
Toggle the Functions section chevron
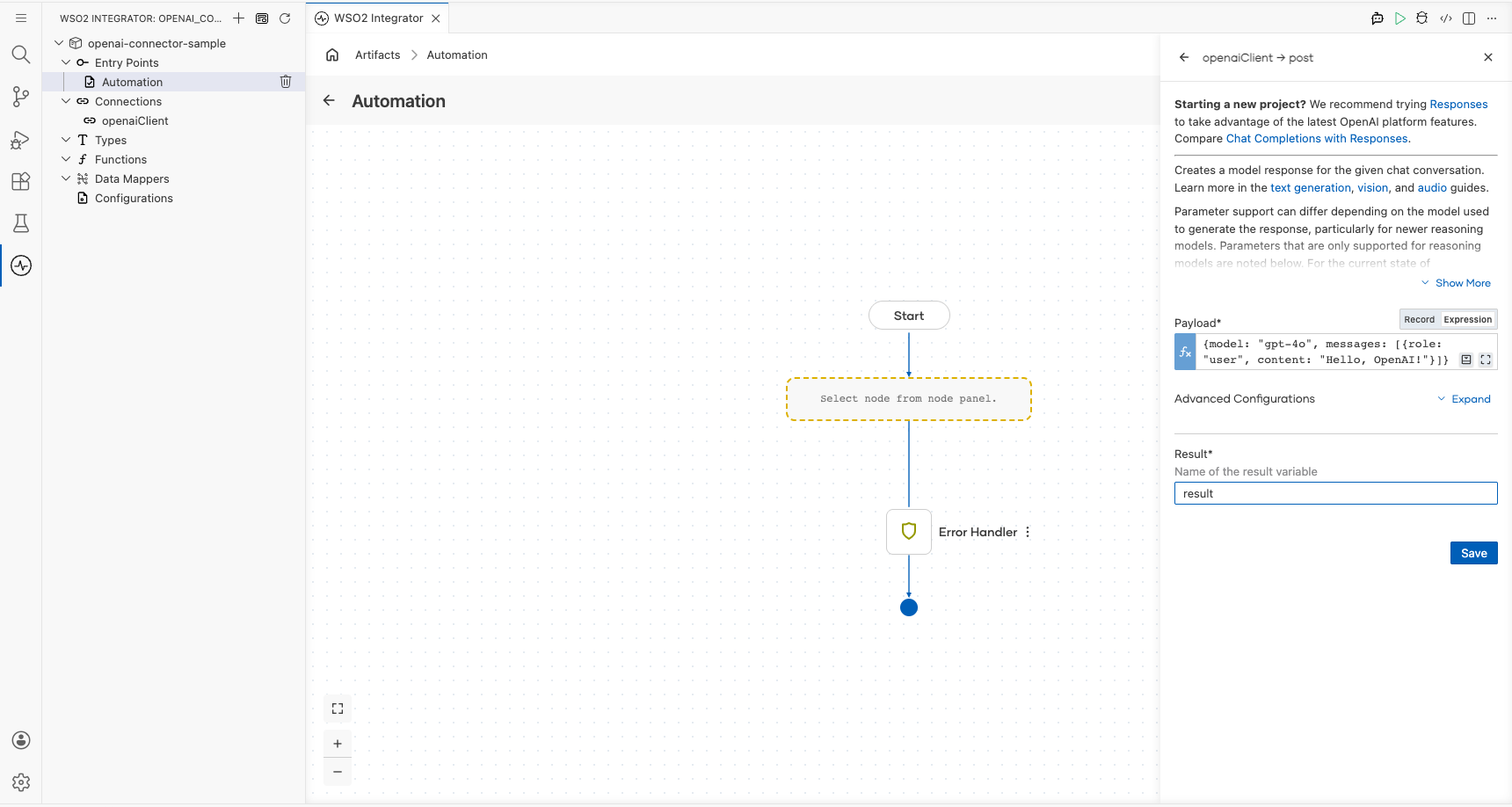click(x=66, y=159)
